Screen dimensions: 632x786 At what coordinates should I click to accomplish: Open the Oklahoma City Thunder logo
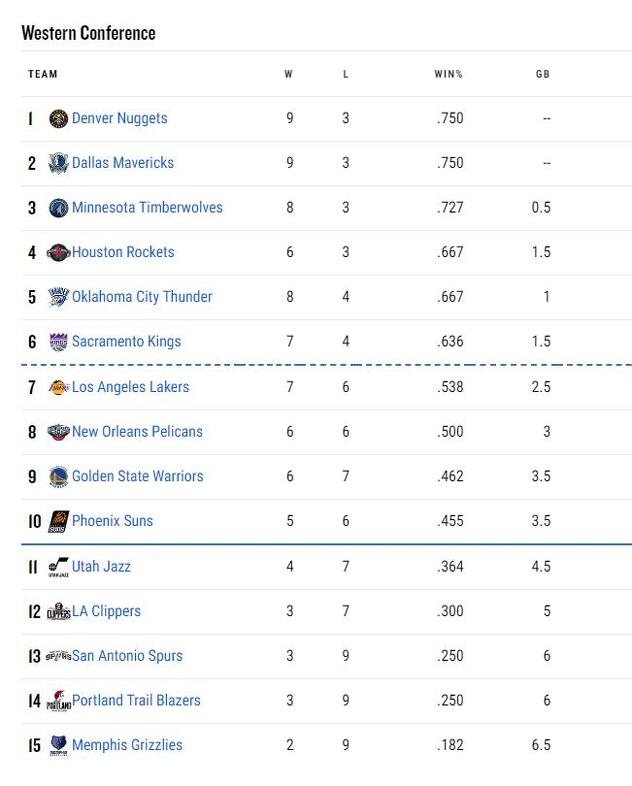click(58, 297)
